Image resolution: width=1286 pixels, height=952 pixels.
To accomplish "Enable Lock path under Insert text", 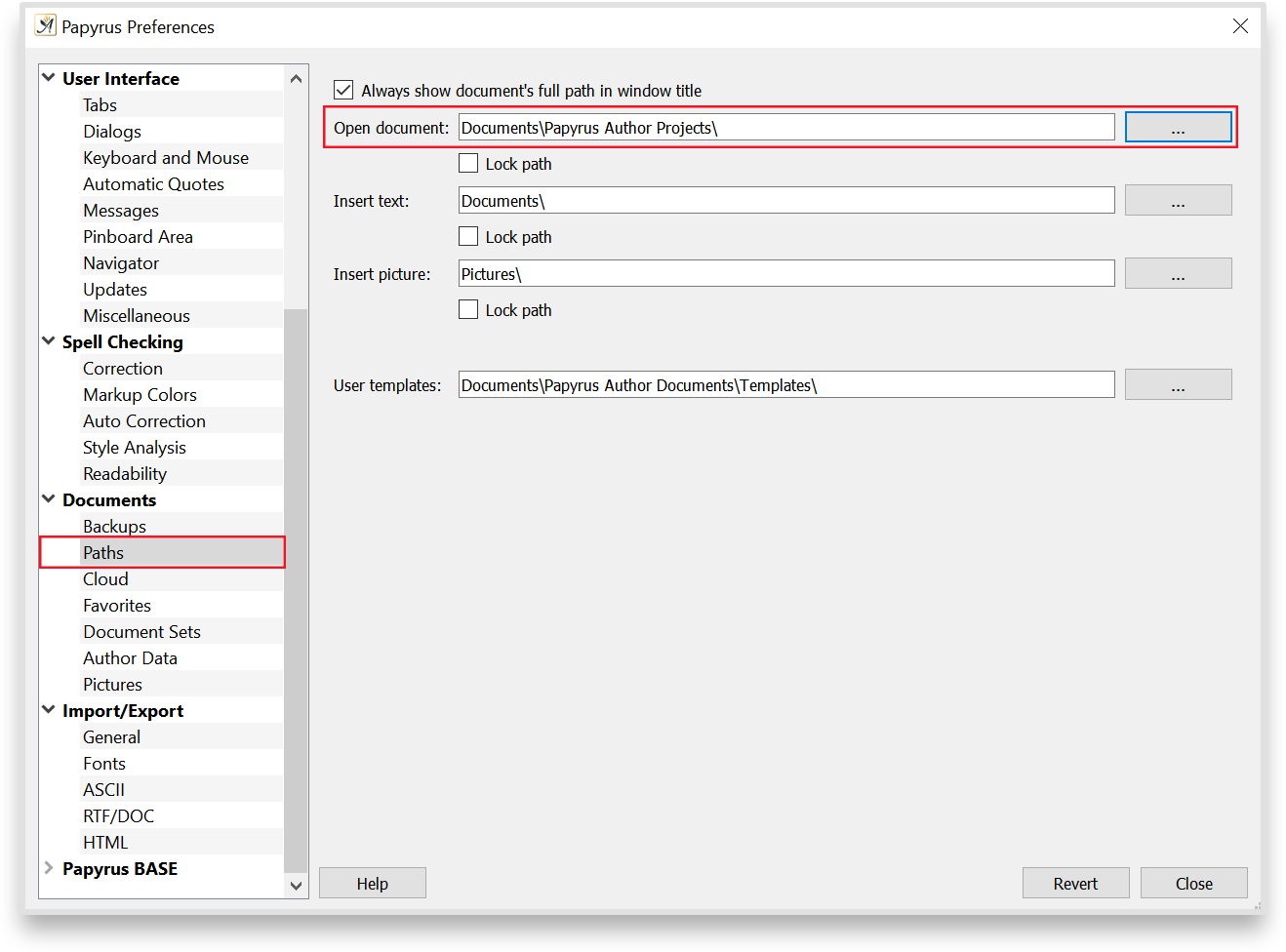I will coord(468,236).
